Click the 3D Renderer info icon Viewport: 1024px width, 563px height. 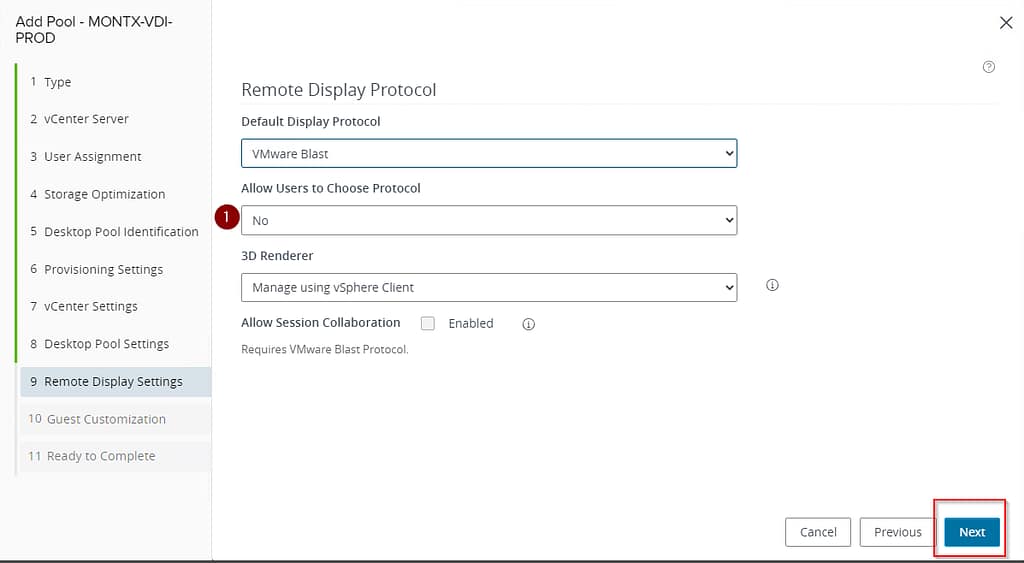click(x=772, y=285)
